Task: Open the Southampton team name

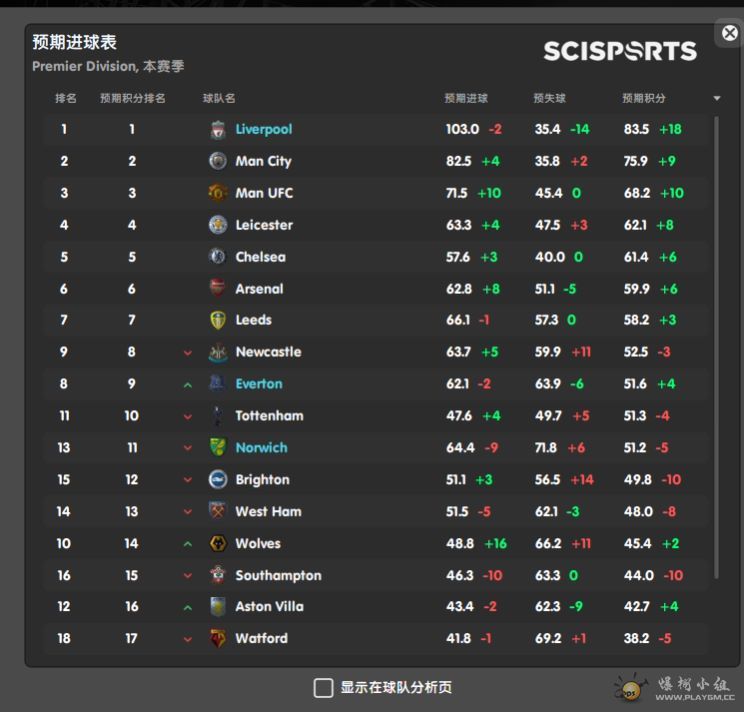Action: [279, 575]
